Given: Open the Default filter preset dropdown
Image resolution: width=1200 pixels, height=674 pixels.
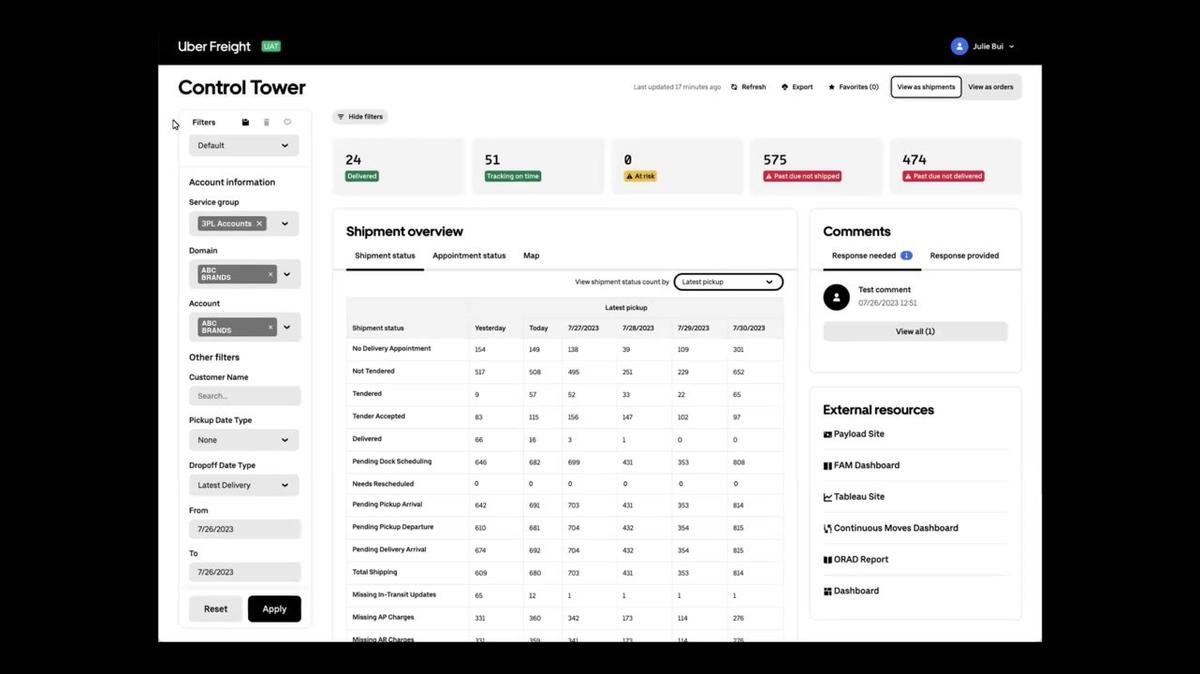Looking at the screenshot, I should 244,146.
